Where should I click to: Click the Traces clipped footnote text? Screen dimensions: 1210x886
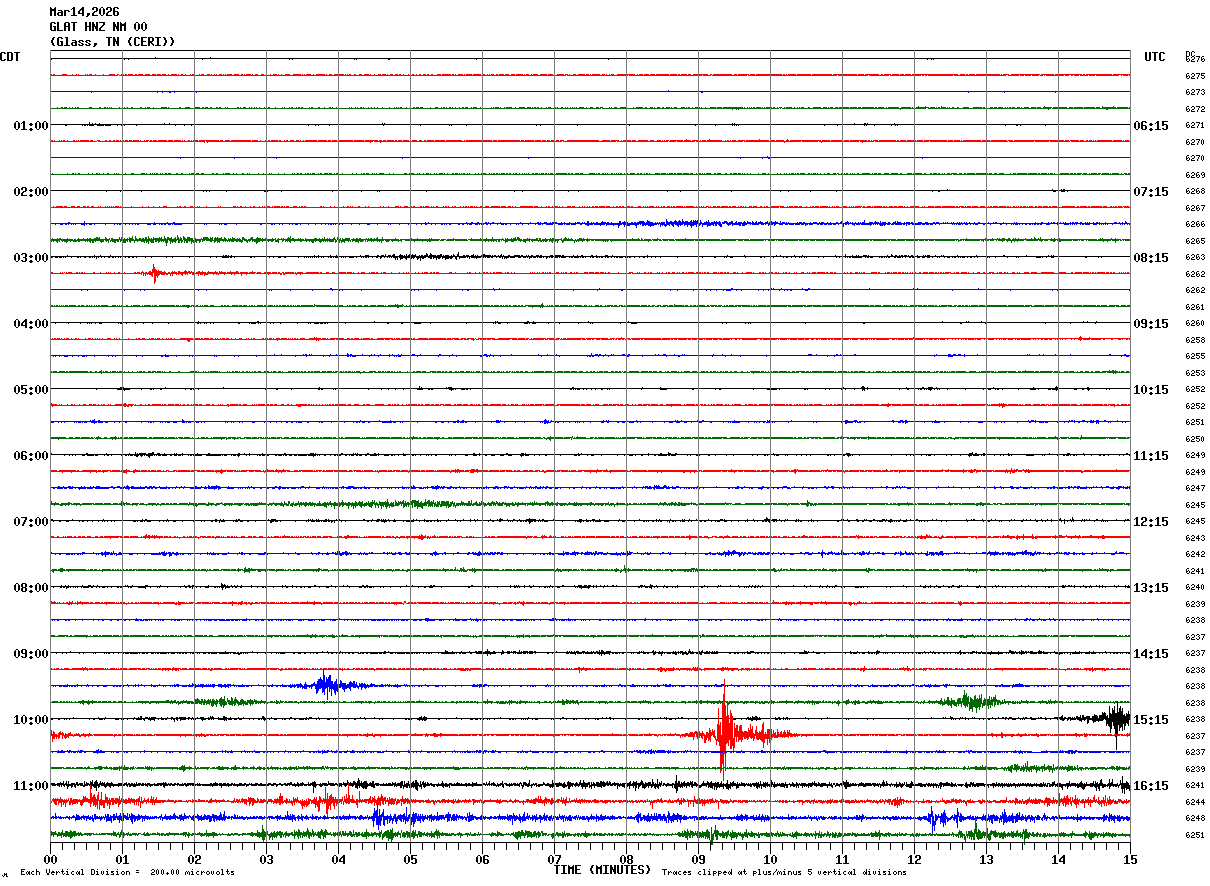point(785,873)
